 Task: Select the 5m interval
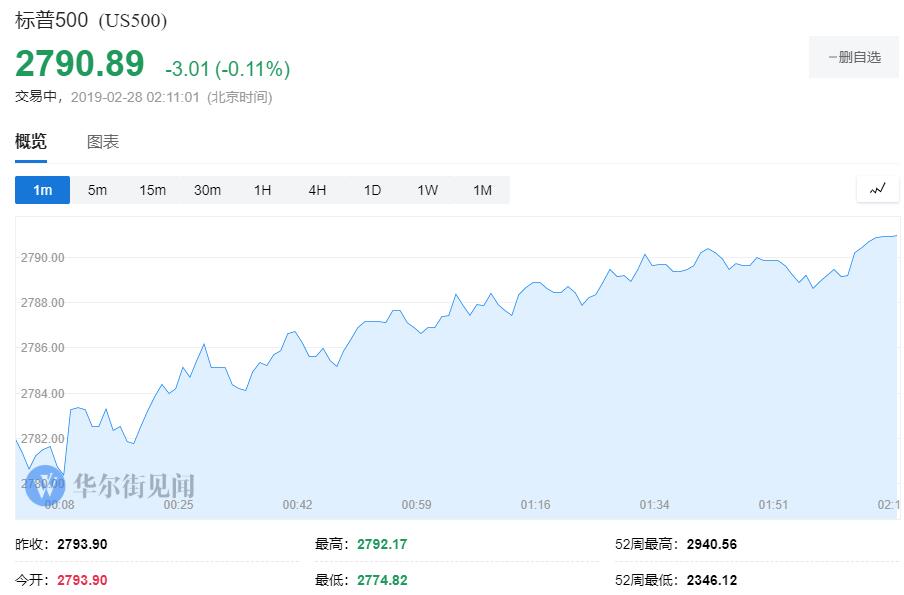click(97, 190)
